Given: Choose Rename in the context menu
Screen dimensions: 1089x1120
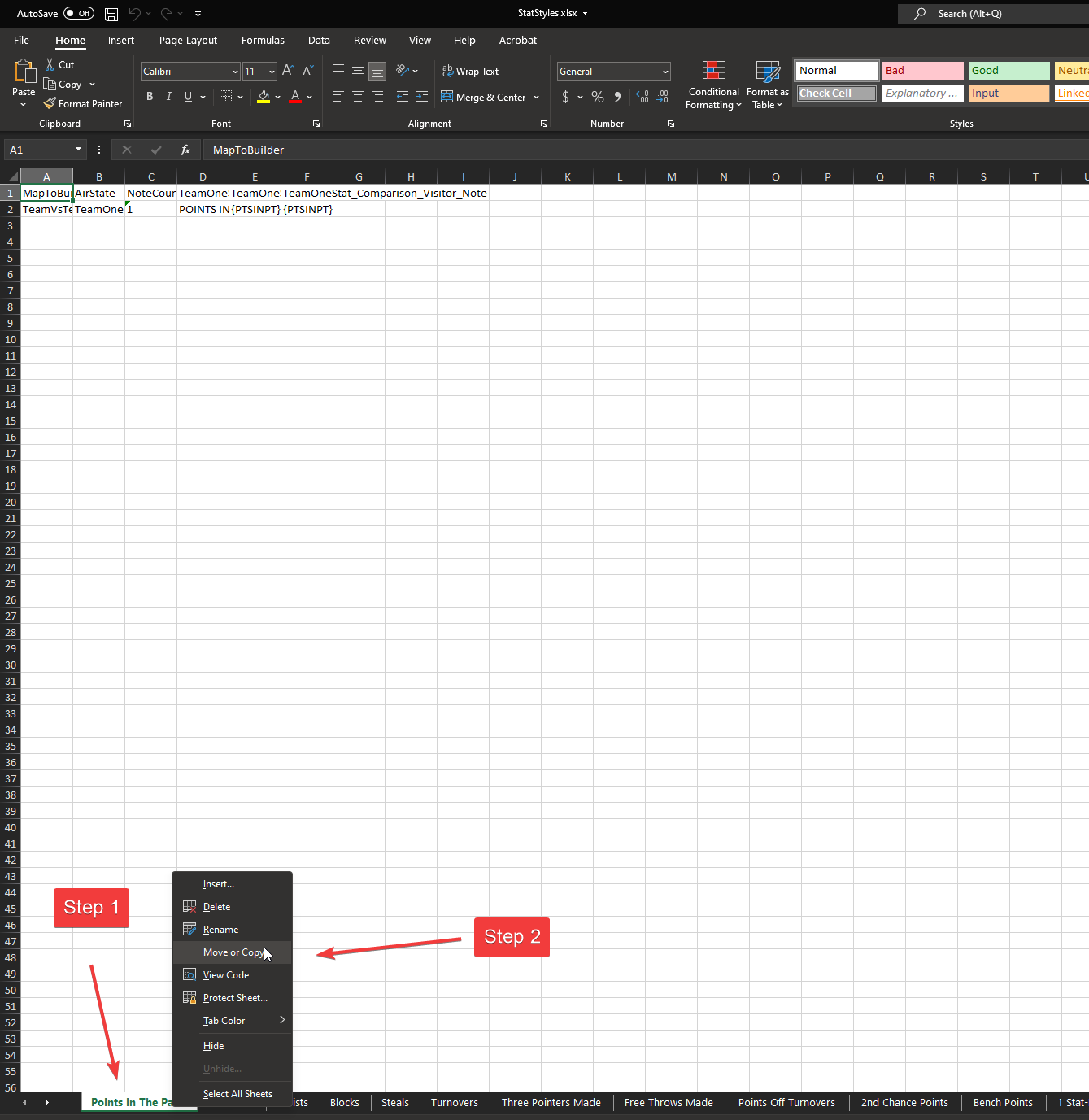Looking at the screenshot, I should click(220, 930).
